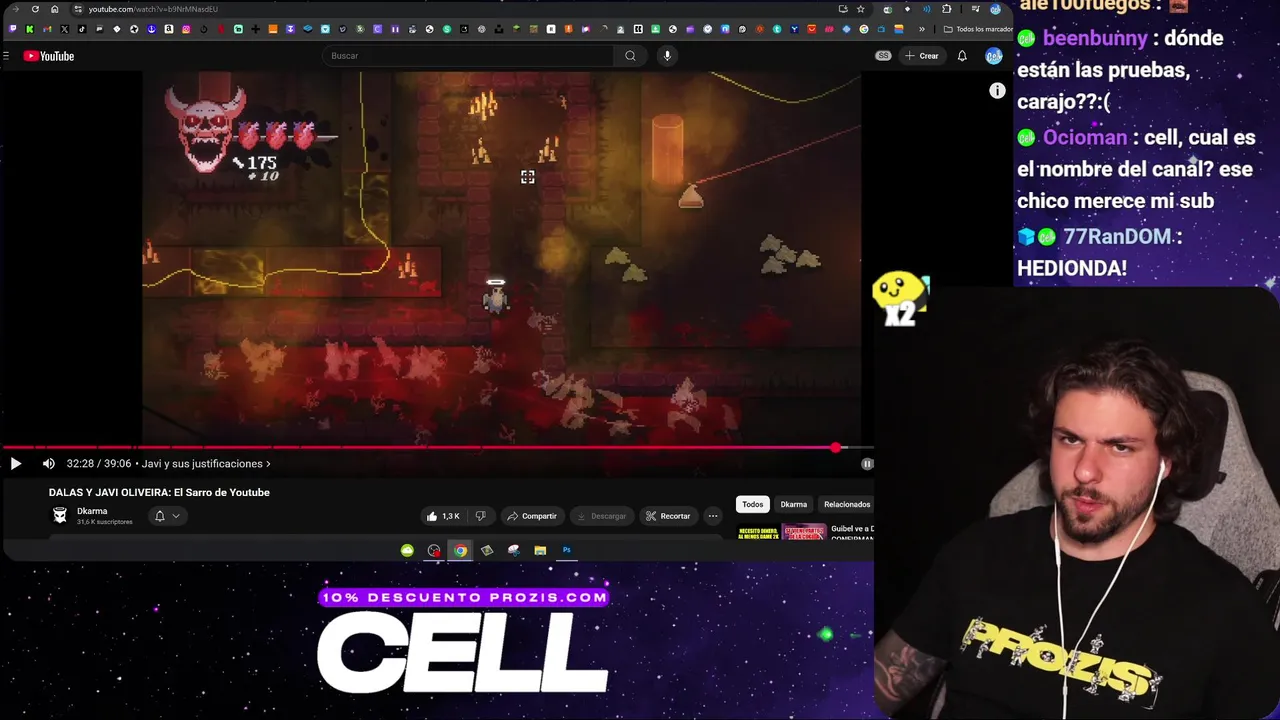Open the Todos los marcadores folder

click(x=979, y=29)
